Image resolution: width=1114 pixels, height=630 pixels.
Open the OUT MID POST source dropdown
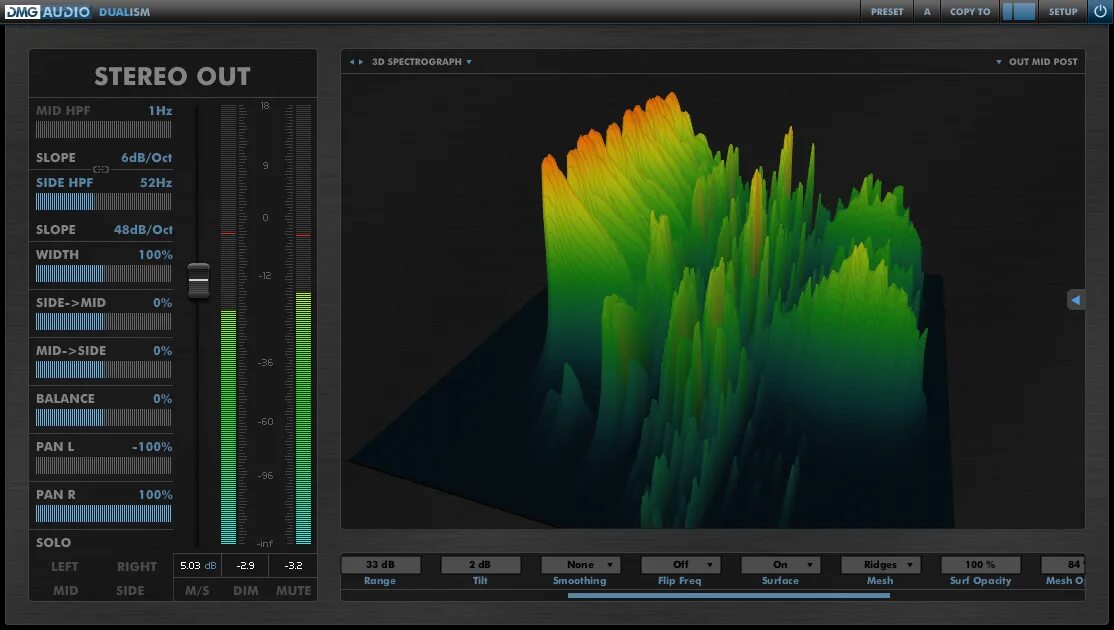coord(1038,61)
